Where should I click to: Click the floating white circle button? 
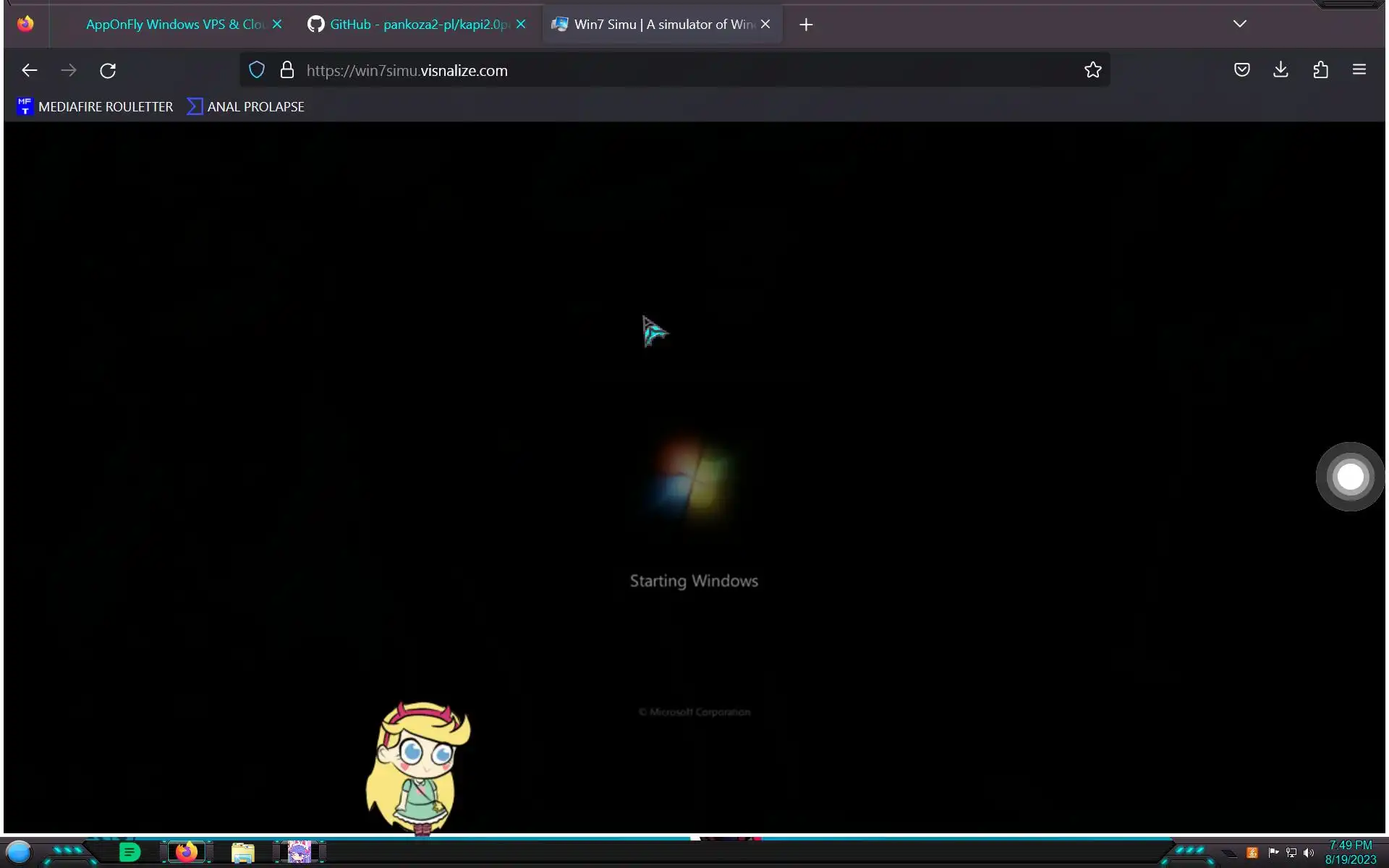point(1350,477)
